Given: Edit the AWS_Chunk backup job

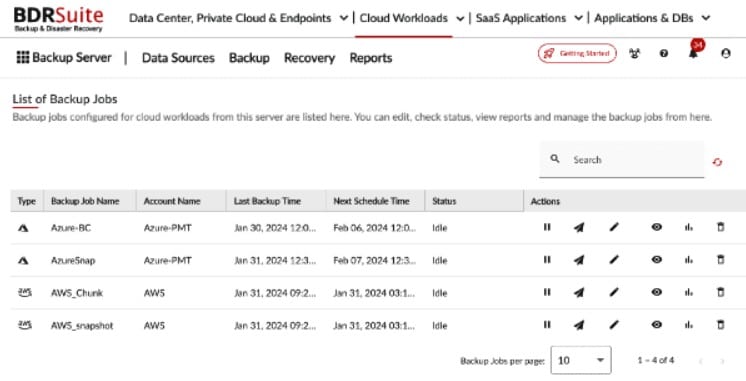Looking at the screenshot, I should click(614, 292).
